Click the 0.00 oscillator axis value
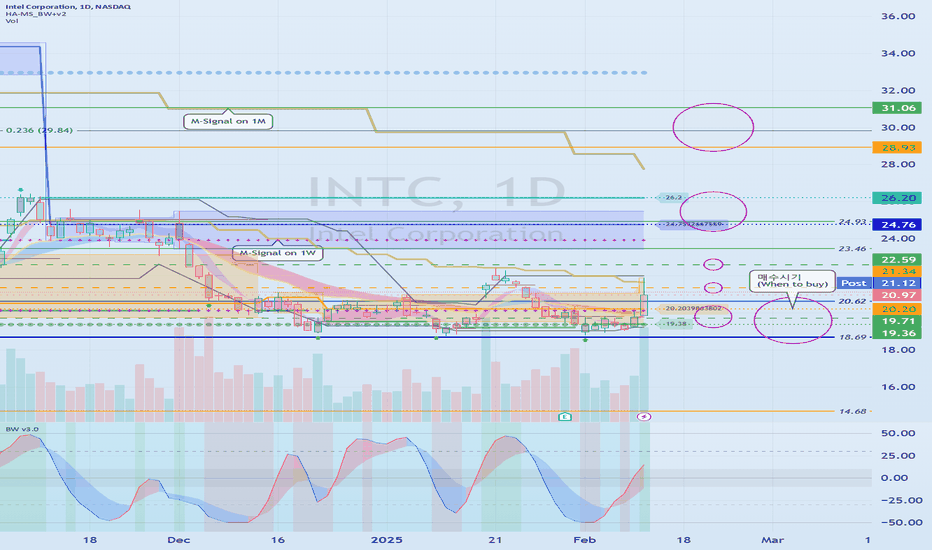 (894, 478)
